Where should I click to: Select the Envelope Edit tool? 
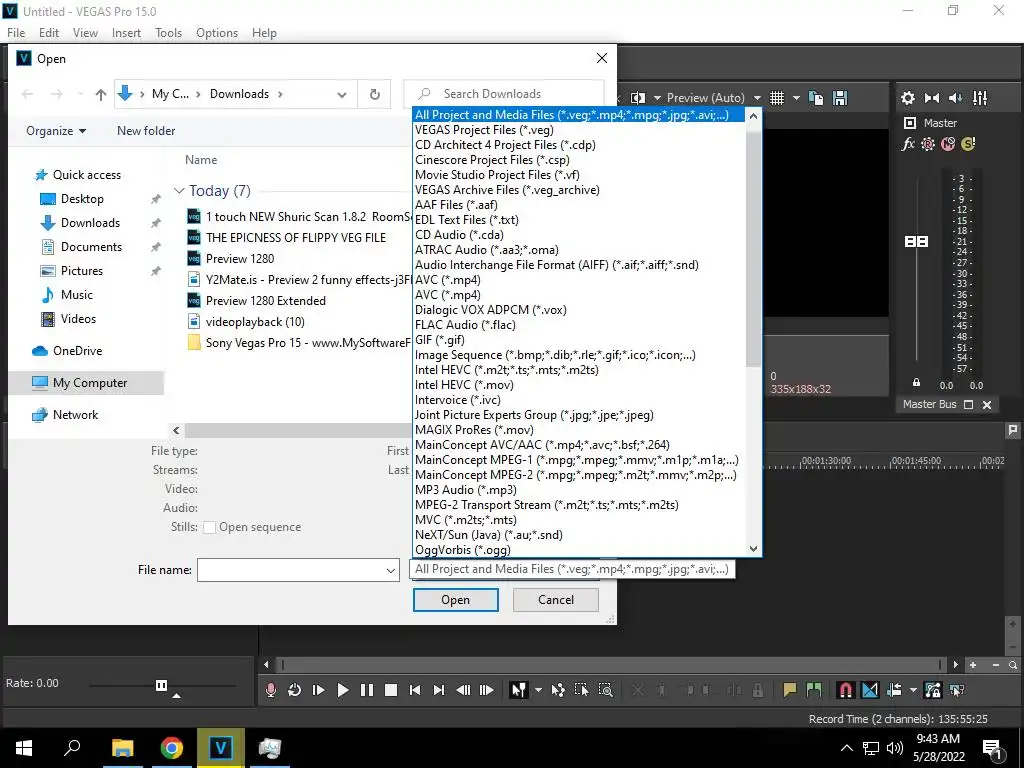coord(558,690)
